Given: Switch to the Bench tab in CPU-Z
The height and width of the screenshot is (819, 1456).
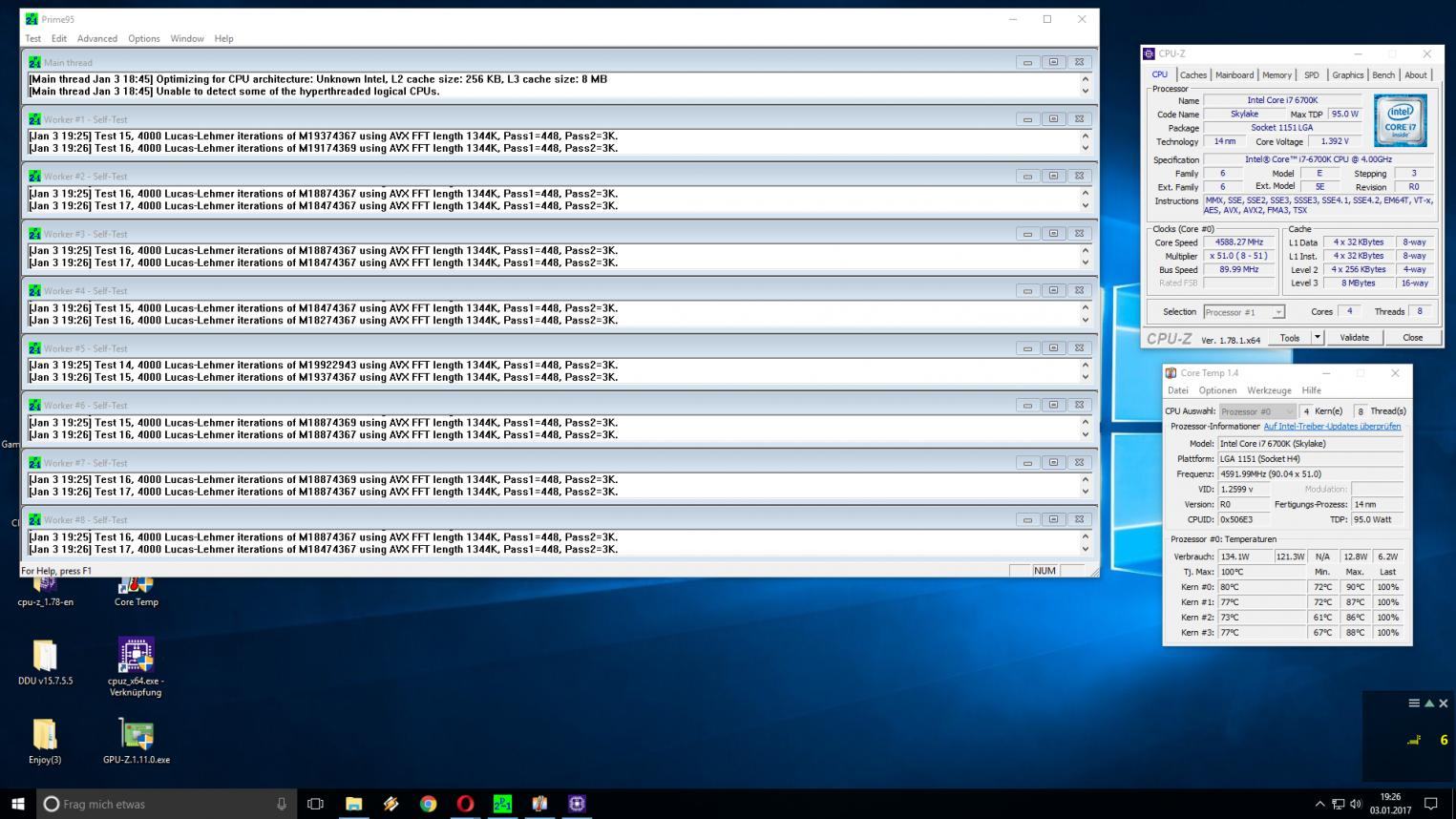Looking at the screenshot, I should tap(1383, 74).
